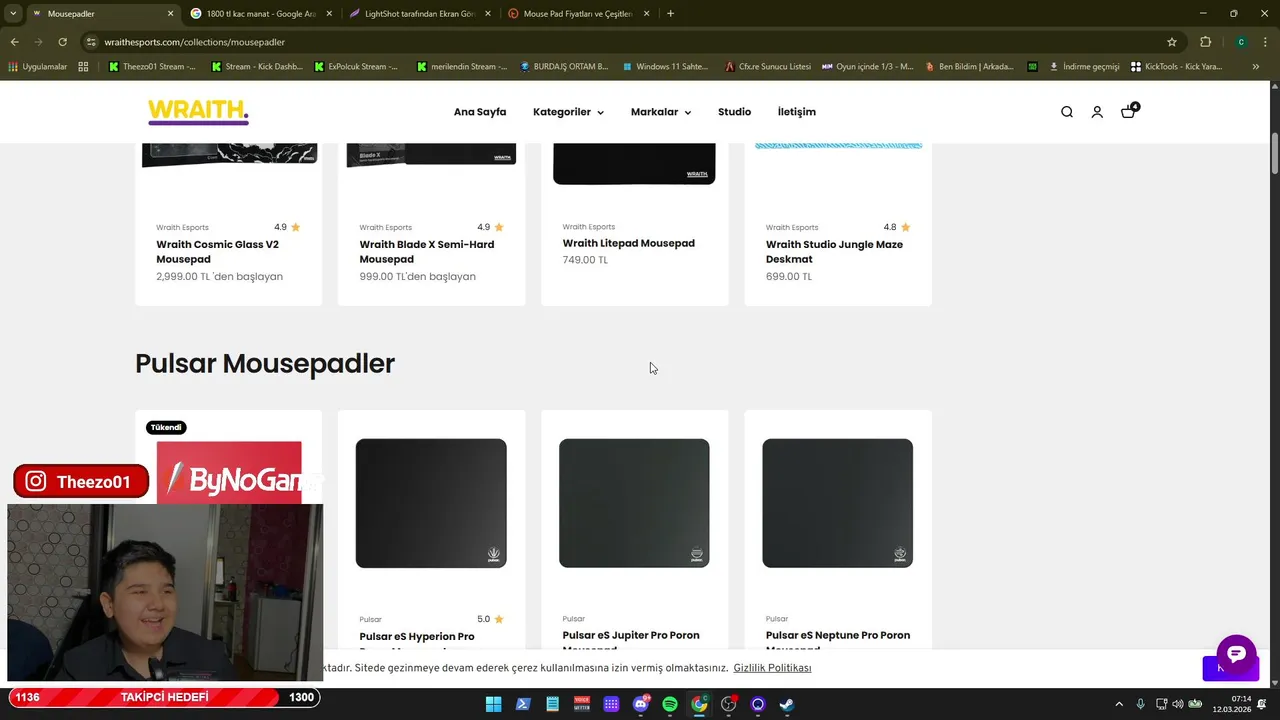This screenshot has height=720, width=1280.
Task: Open the Gizlilik Politikası link
Action: (x=772, y=668)
